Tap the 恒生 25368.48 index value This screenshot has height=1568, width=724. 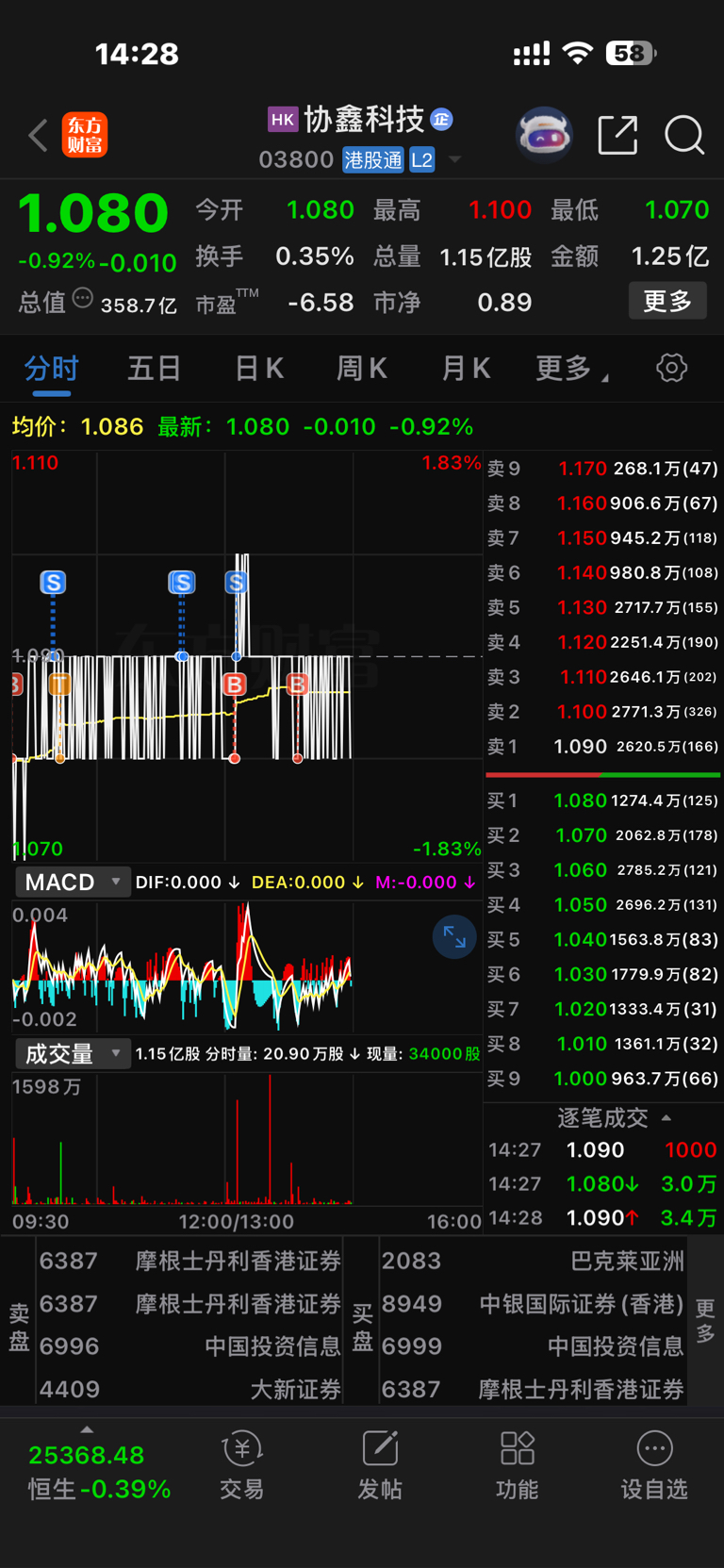point(87,1455)
